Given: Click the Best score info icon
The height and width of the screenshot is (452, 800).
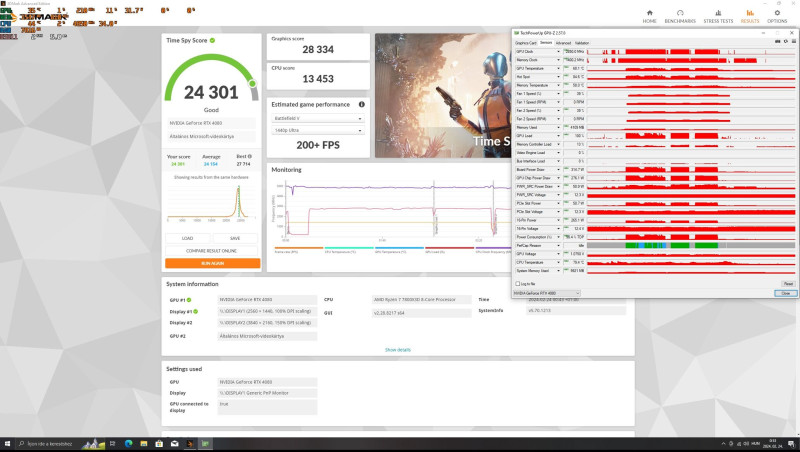Looking at the screenshot, I should 249,156.
